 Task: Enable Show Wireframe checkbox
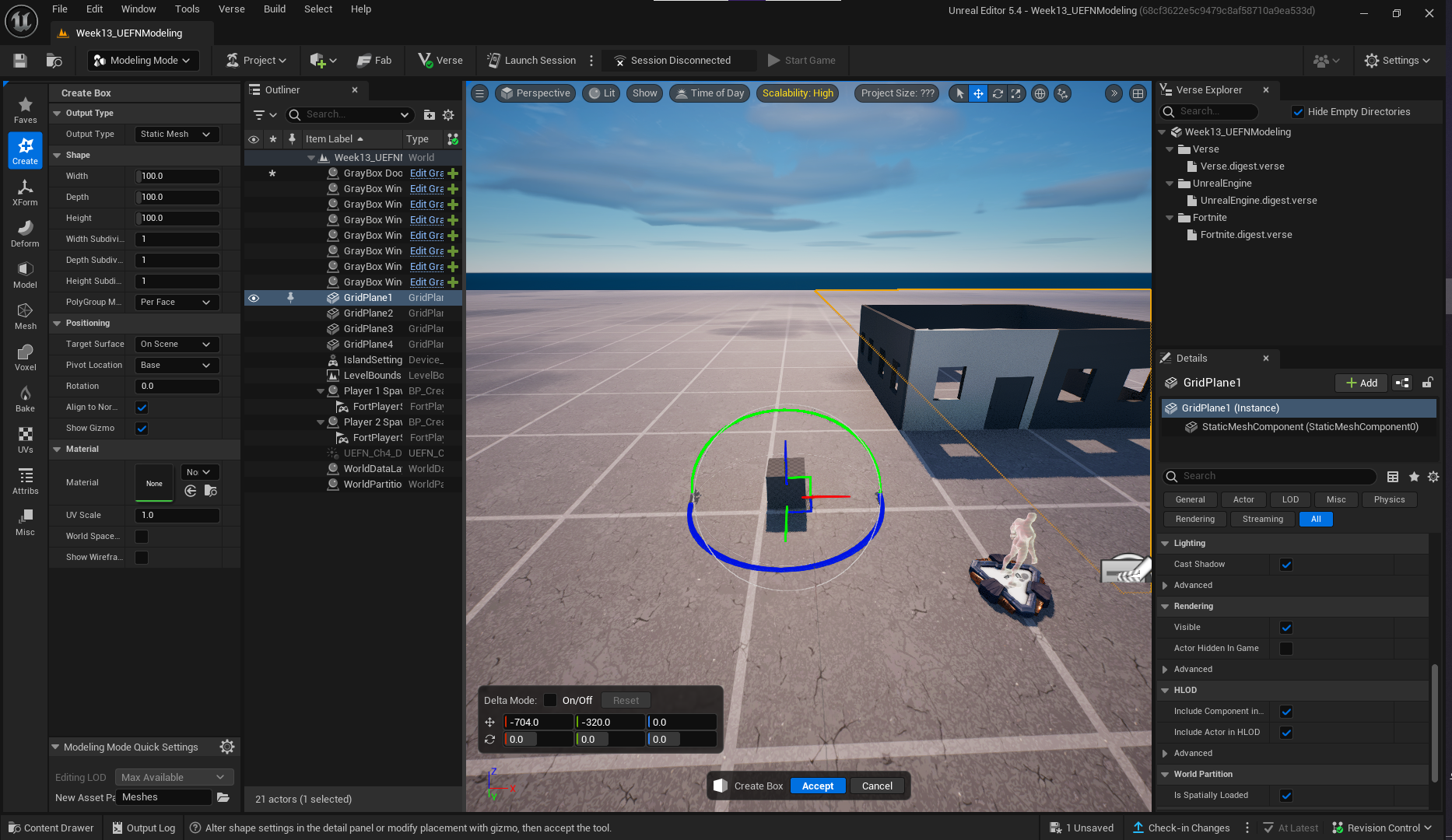pyautogui.click(x=142, y=558)
